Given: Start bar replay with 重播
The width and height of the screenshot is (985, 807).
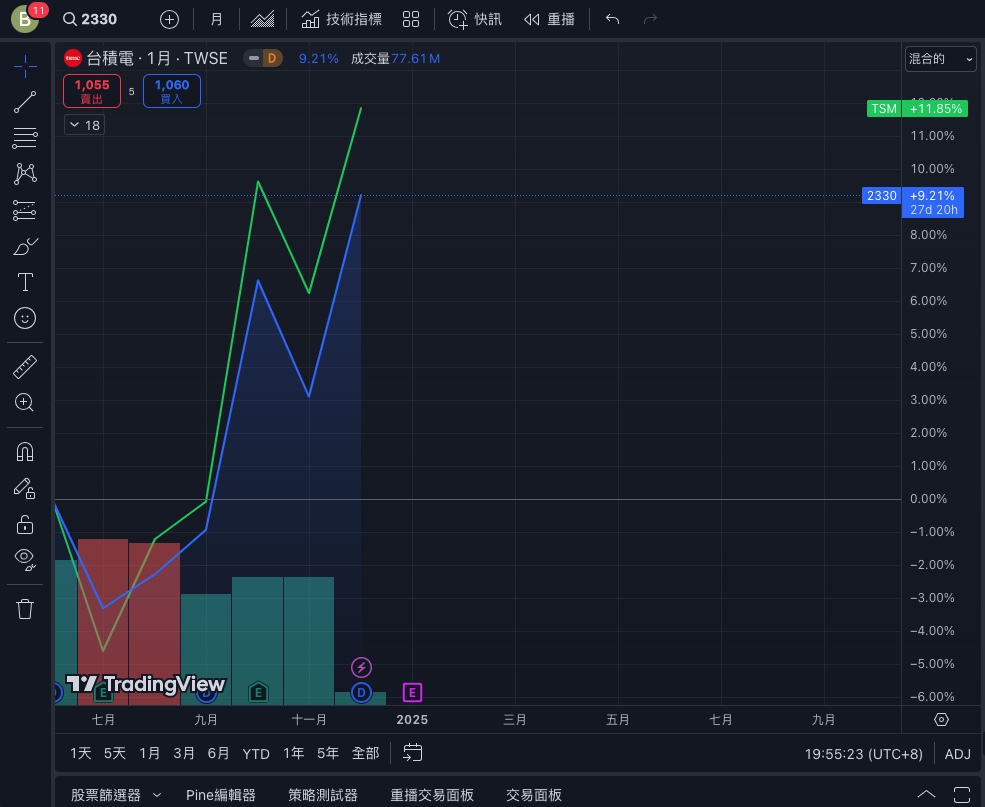Looking at the screenshot, I should 550,19.
